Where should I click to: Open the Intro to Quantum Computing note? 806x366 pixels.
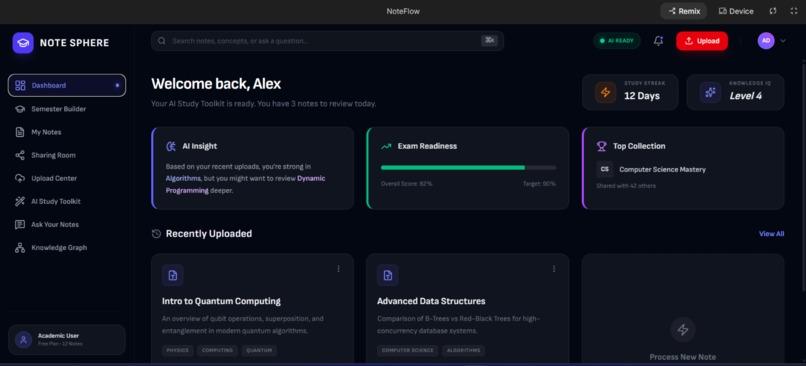click(x=221, y=301)
